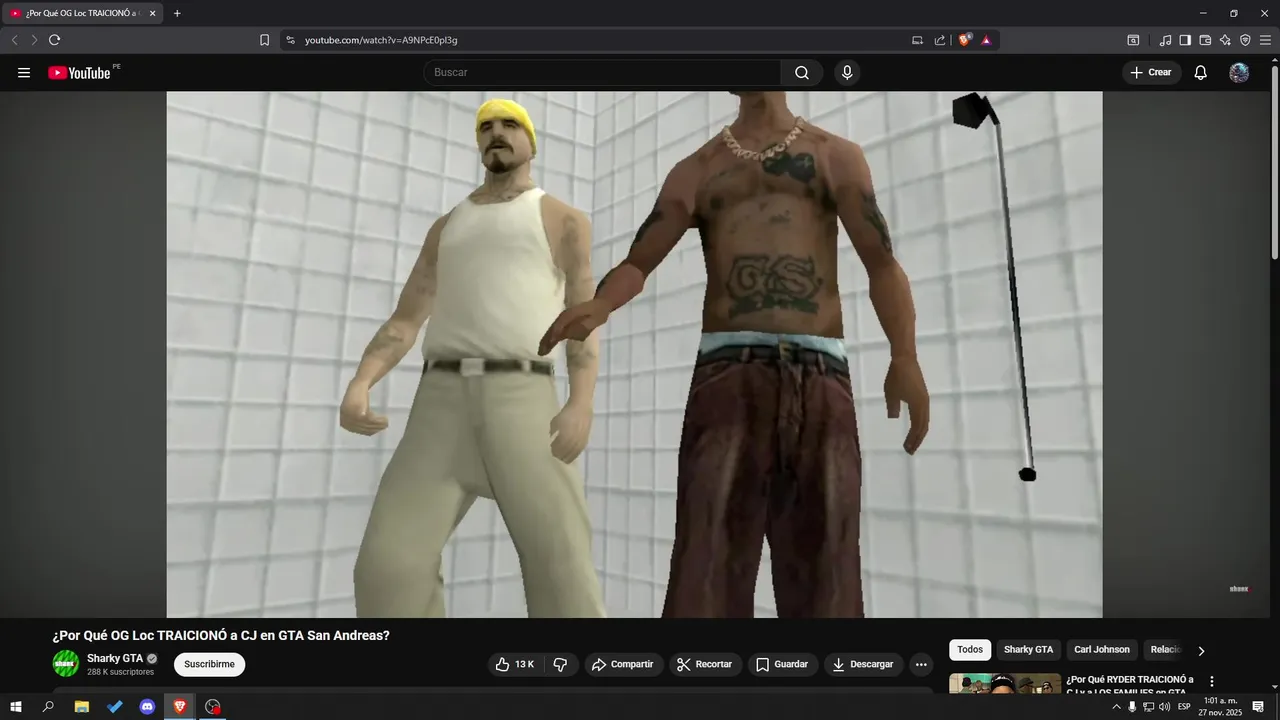This screenshot has height=720, width=1280.
Task: Open the clock showing 1:01 a. m.
Action: pos(1218,707)
